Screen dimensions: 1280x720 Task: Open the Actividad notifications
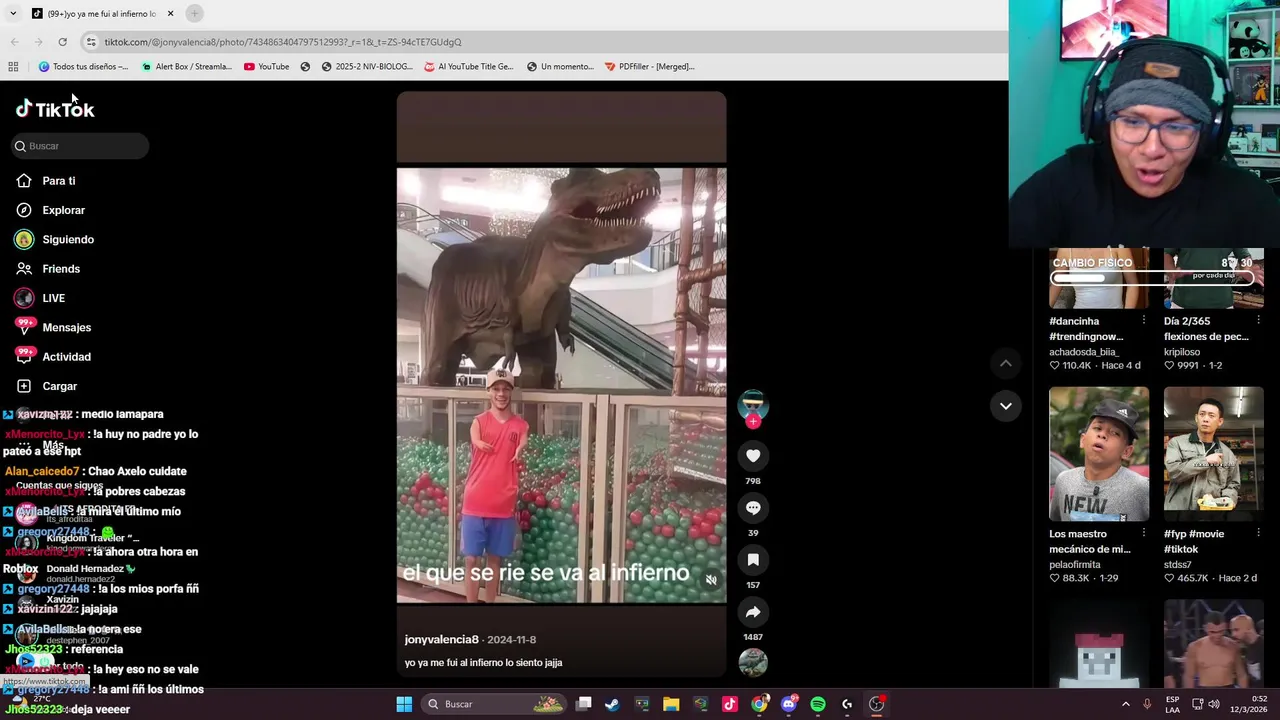66,357
